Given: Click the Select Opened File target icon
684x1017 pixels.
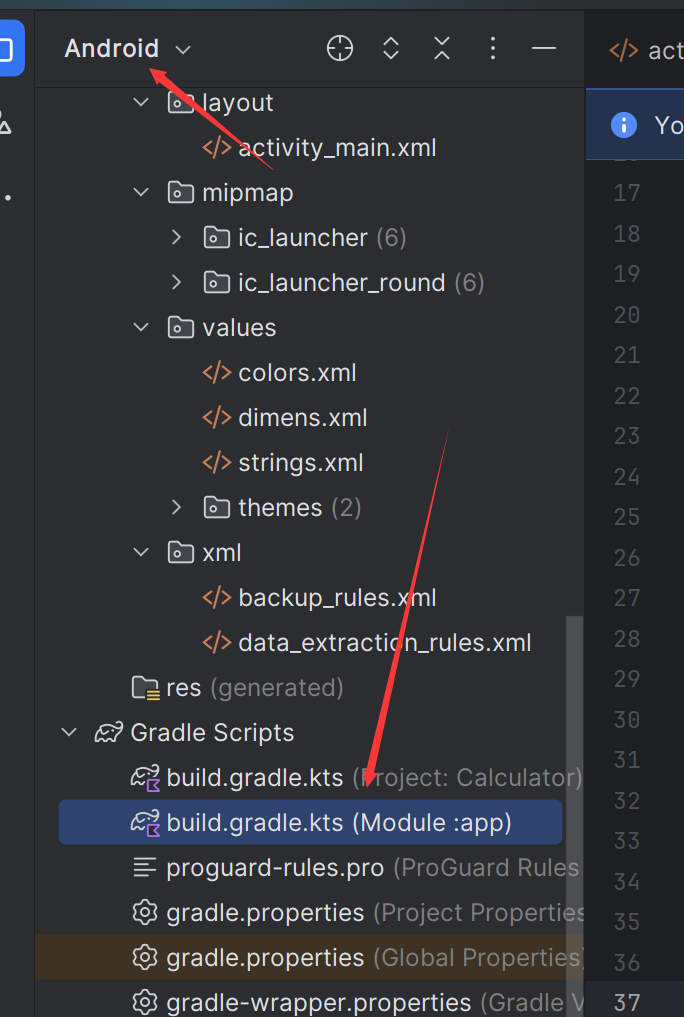Looking at the screenshot, I should pyautogui.click(x=340, y=49).
